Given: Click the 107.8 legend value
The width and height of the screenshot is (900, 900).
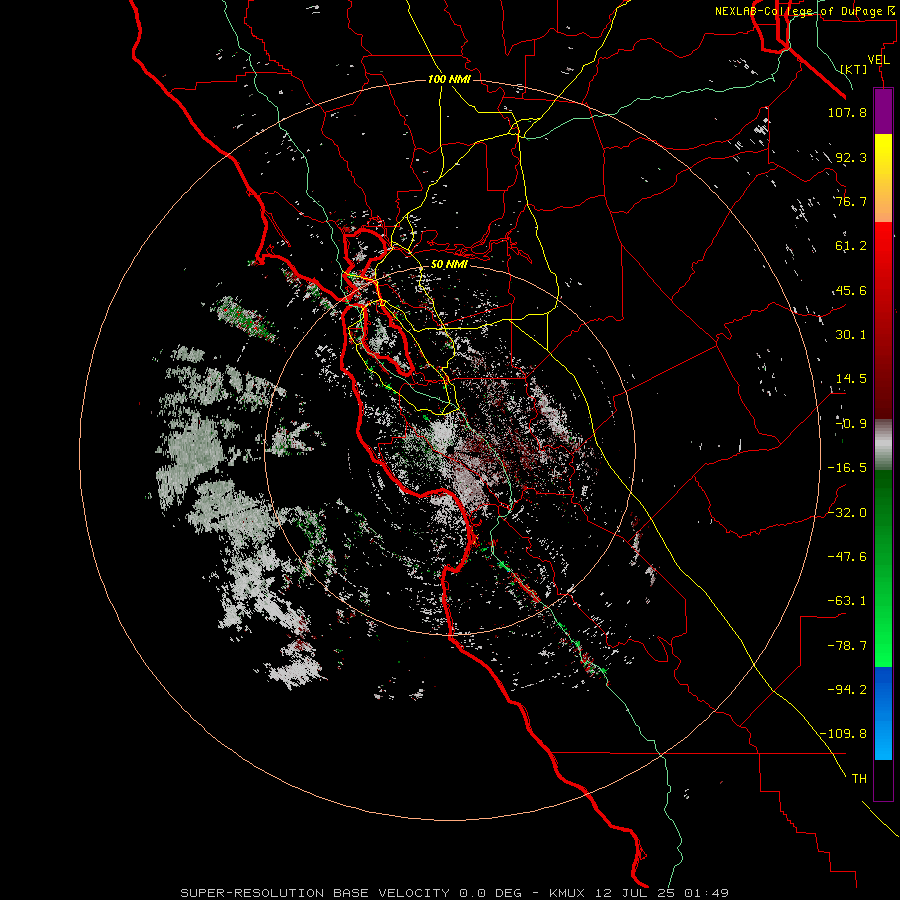Looking at the screenshot, I should 847,112.
